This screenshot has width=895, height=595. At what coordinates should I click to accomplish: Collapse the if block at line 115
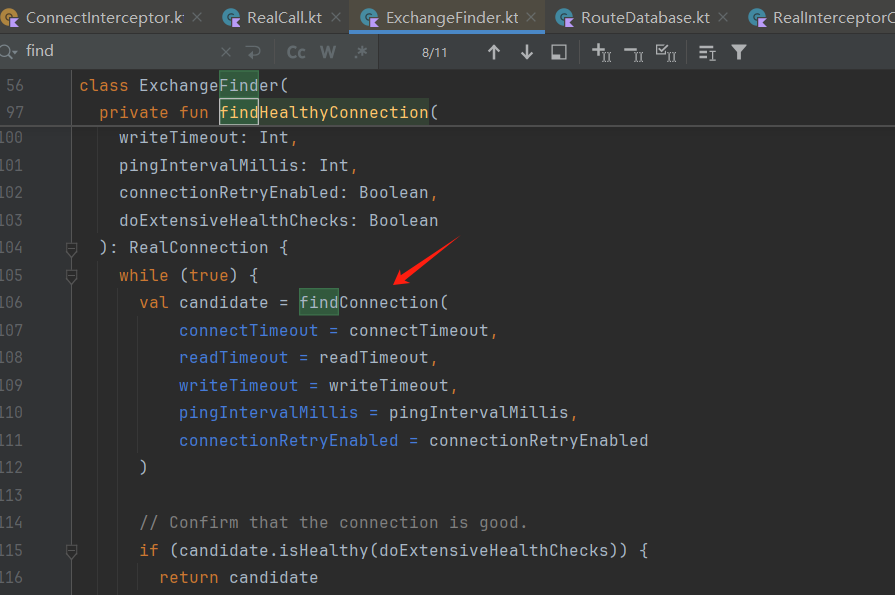click(71, 551)
